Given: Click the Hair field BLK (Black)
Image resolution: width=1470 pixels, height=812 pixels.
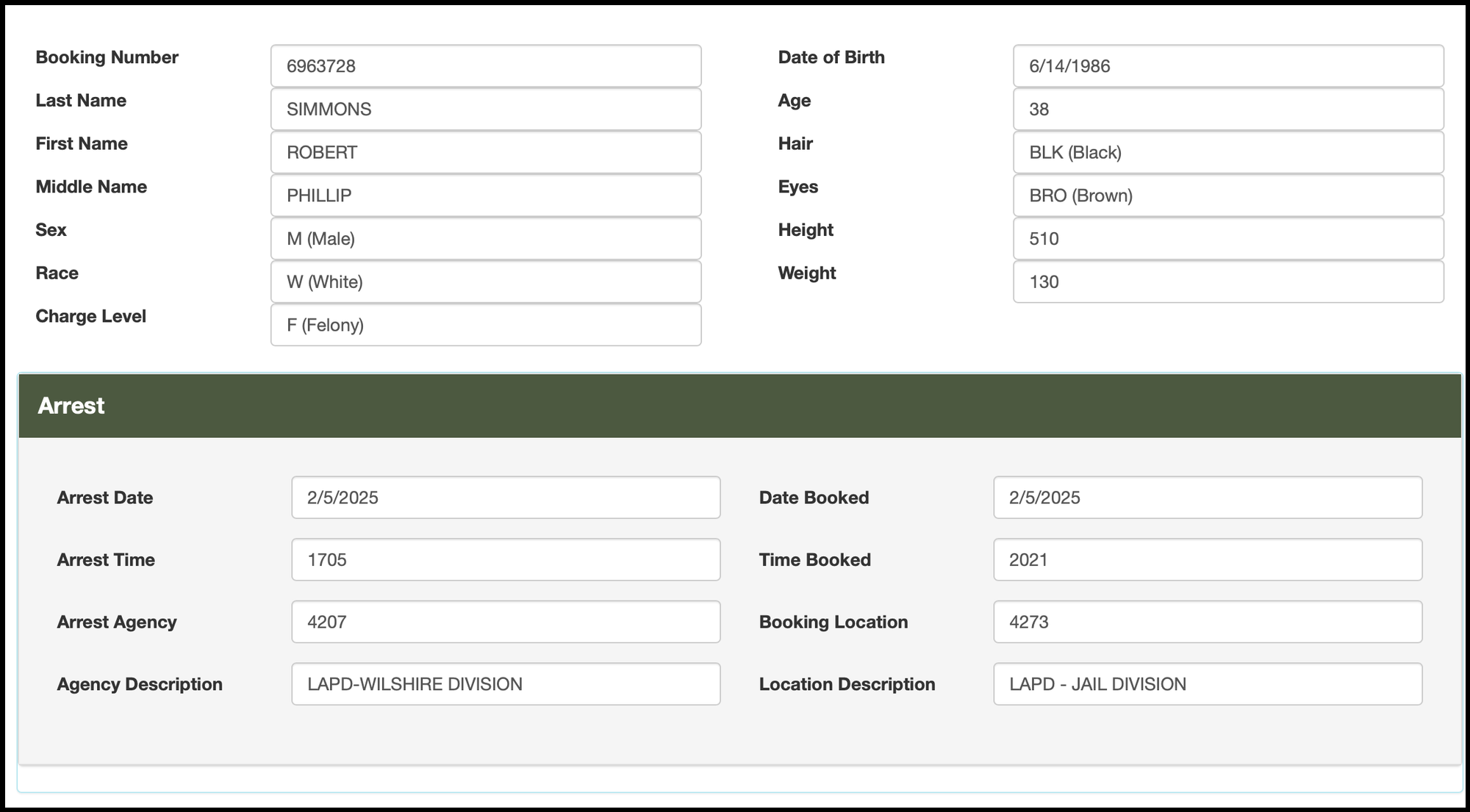Looking at the screenshot, I should pos(1227,152).
